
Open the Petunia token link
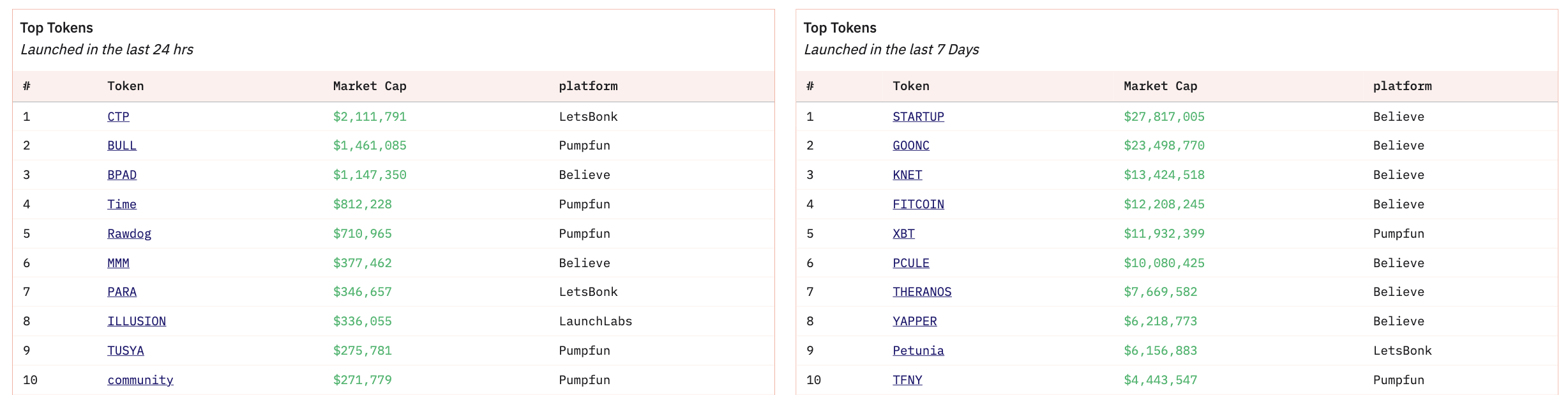[x=918, y=351]
